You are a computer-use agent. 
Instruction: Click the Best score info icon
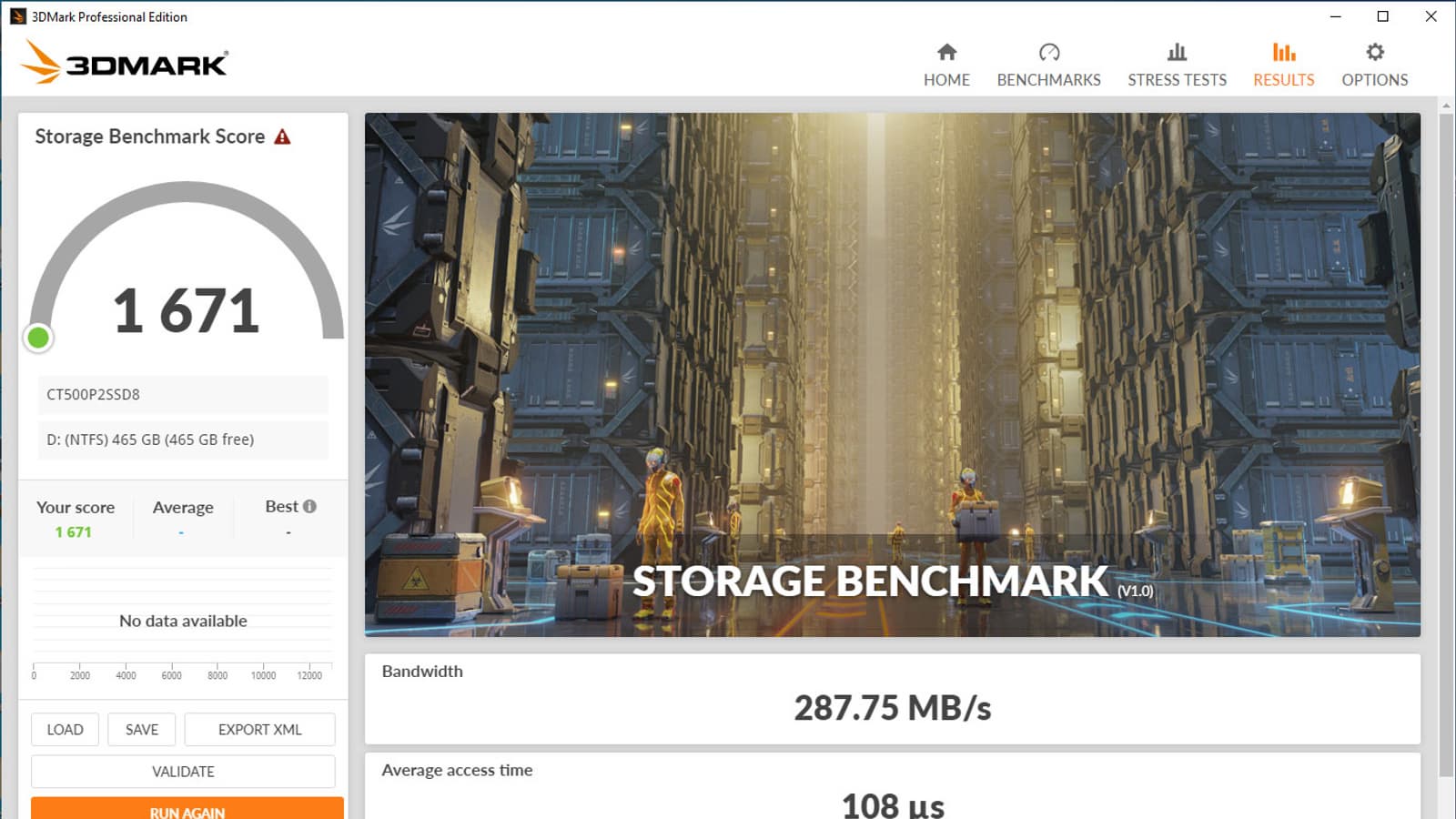click(309, 506)
